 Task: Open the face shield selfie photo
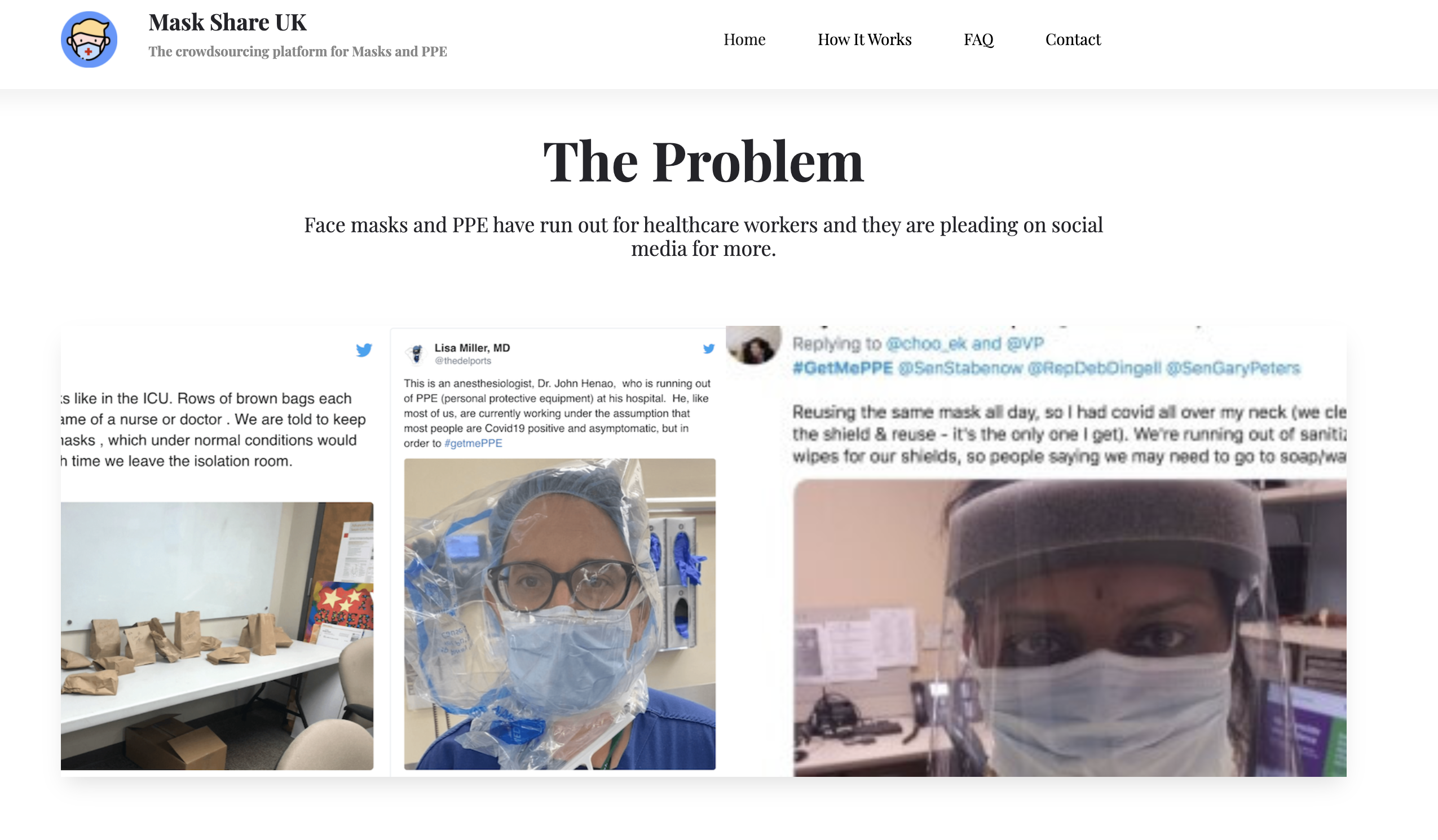tap(1069, 627)
